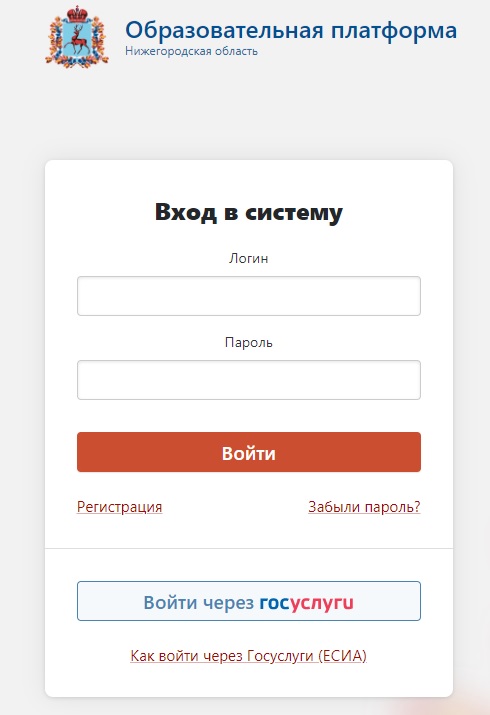The image size is (490, 715).
Task: Click the Пароль label
Action: 248,342
